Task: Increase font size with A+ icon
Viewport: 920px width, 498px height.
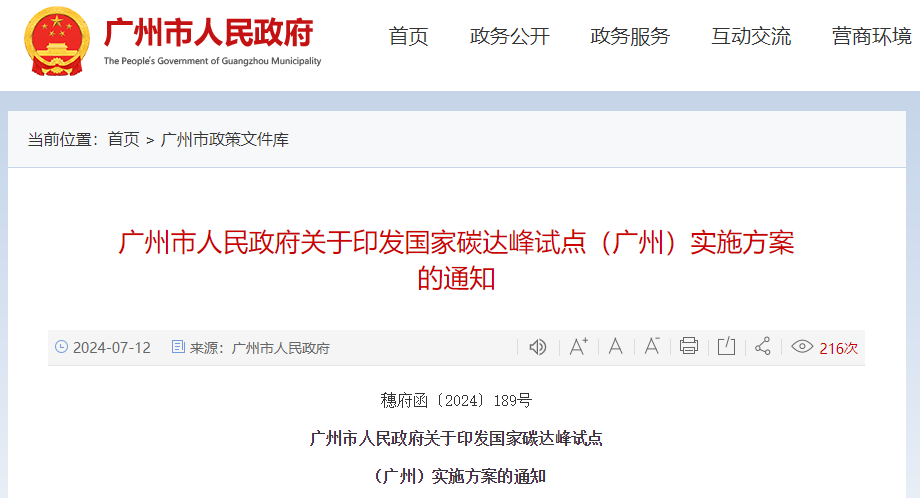Action: click(579, 347)
